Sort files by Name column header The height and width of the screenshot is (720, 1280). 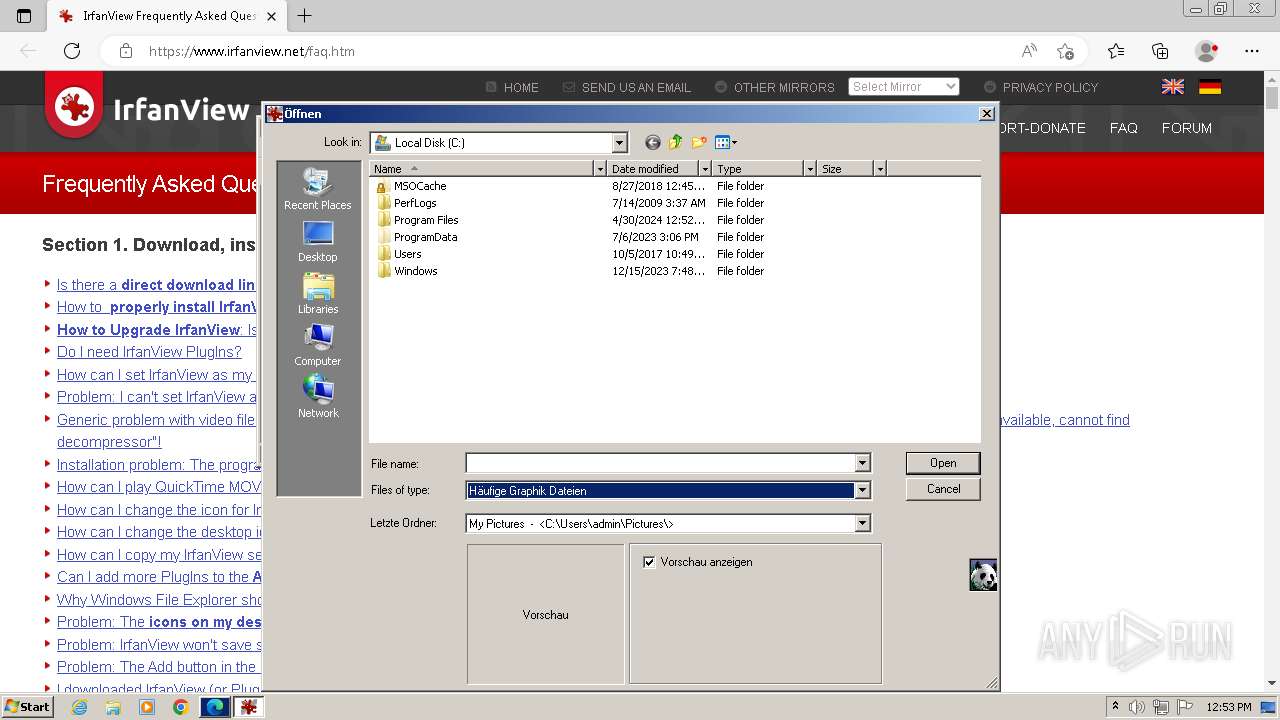coord(482,169)
